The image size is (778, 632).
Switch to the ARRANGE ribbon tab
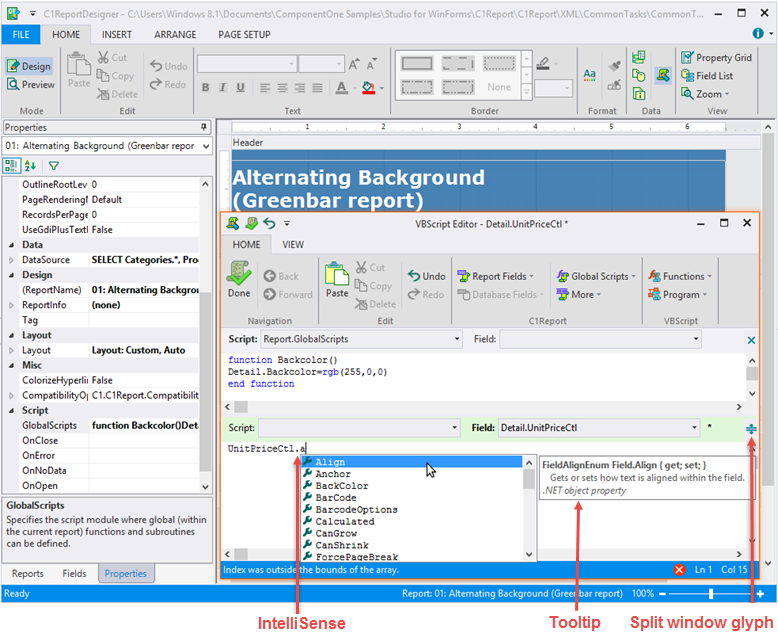(x=175, y=34)
